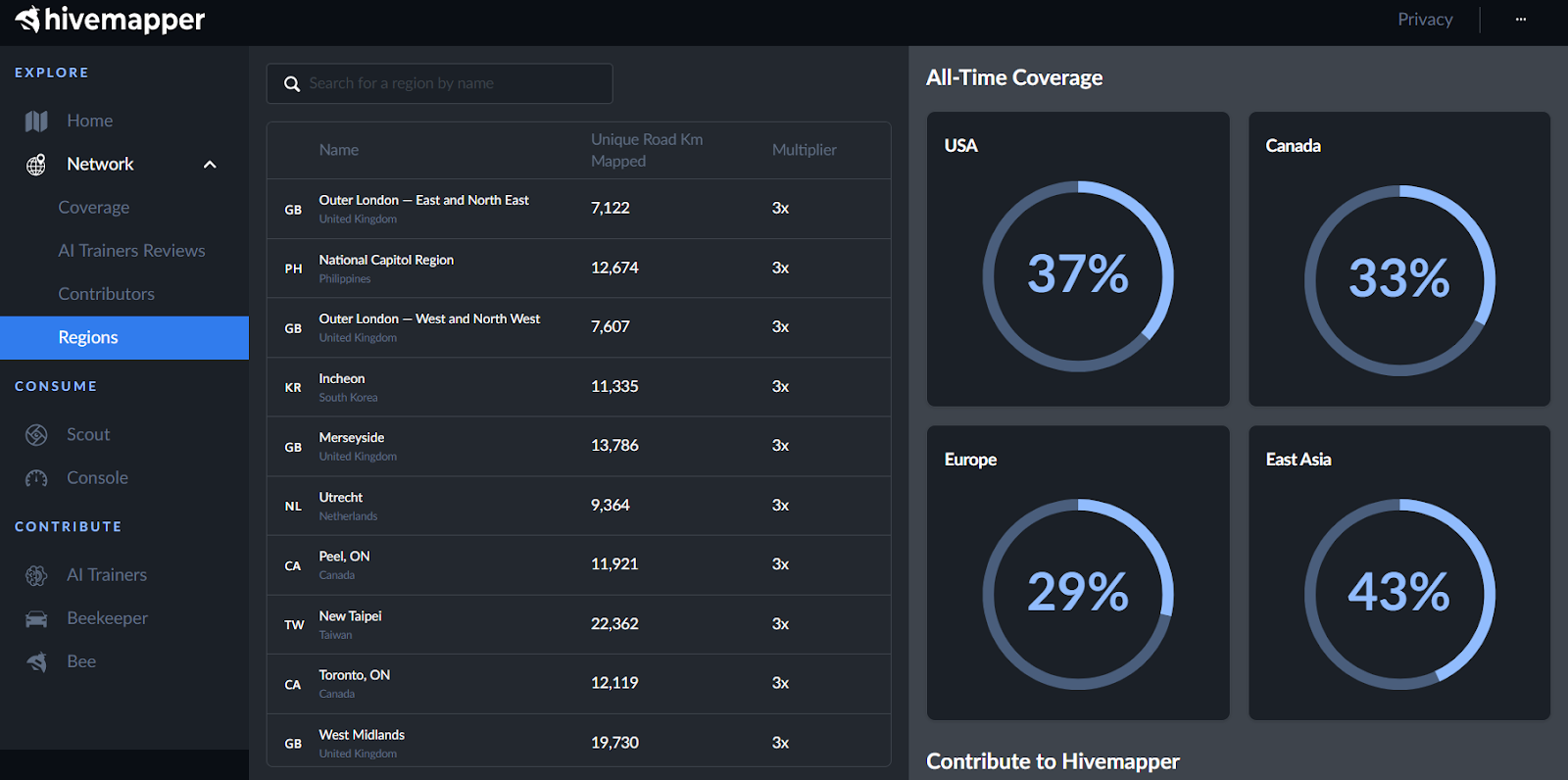Open the Privacy link
Screen dimensions: 1568x780
coord(1425,19)
